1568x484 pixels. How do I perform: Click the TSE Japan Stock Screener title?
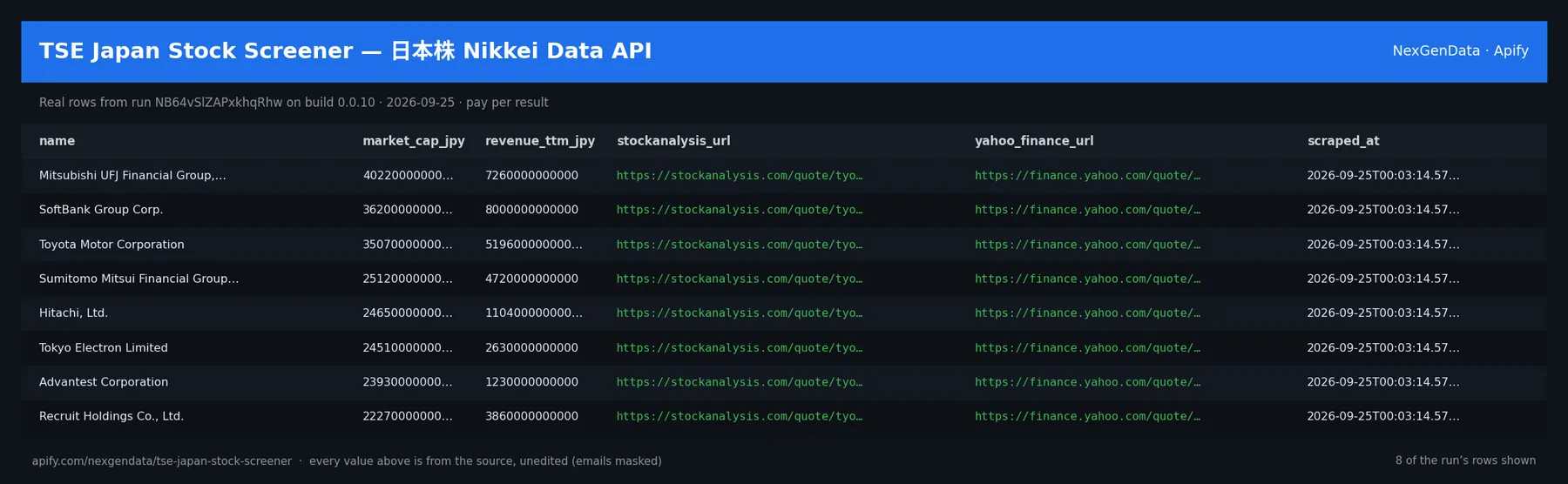(345, 51)
